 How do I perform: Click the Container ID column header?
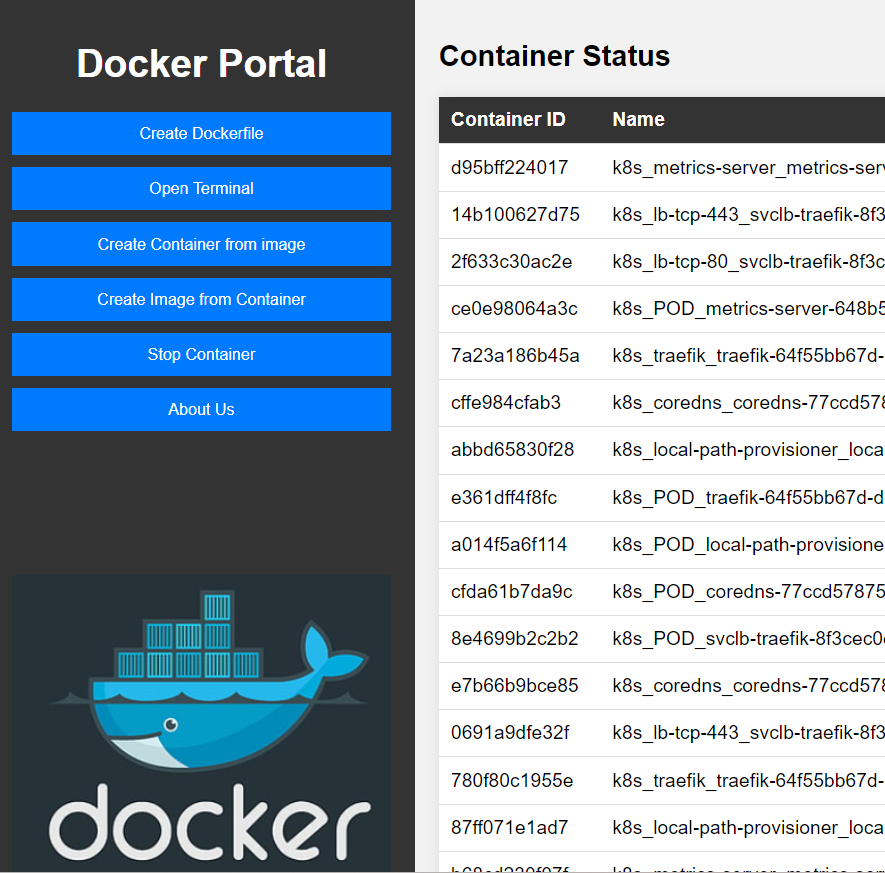508,119
